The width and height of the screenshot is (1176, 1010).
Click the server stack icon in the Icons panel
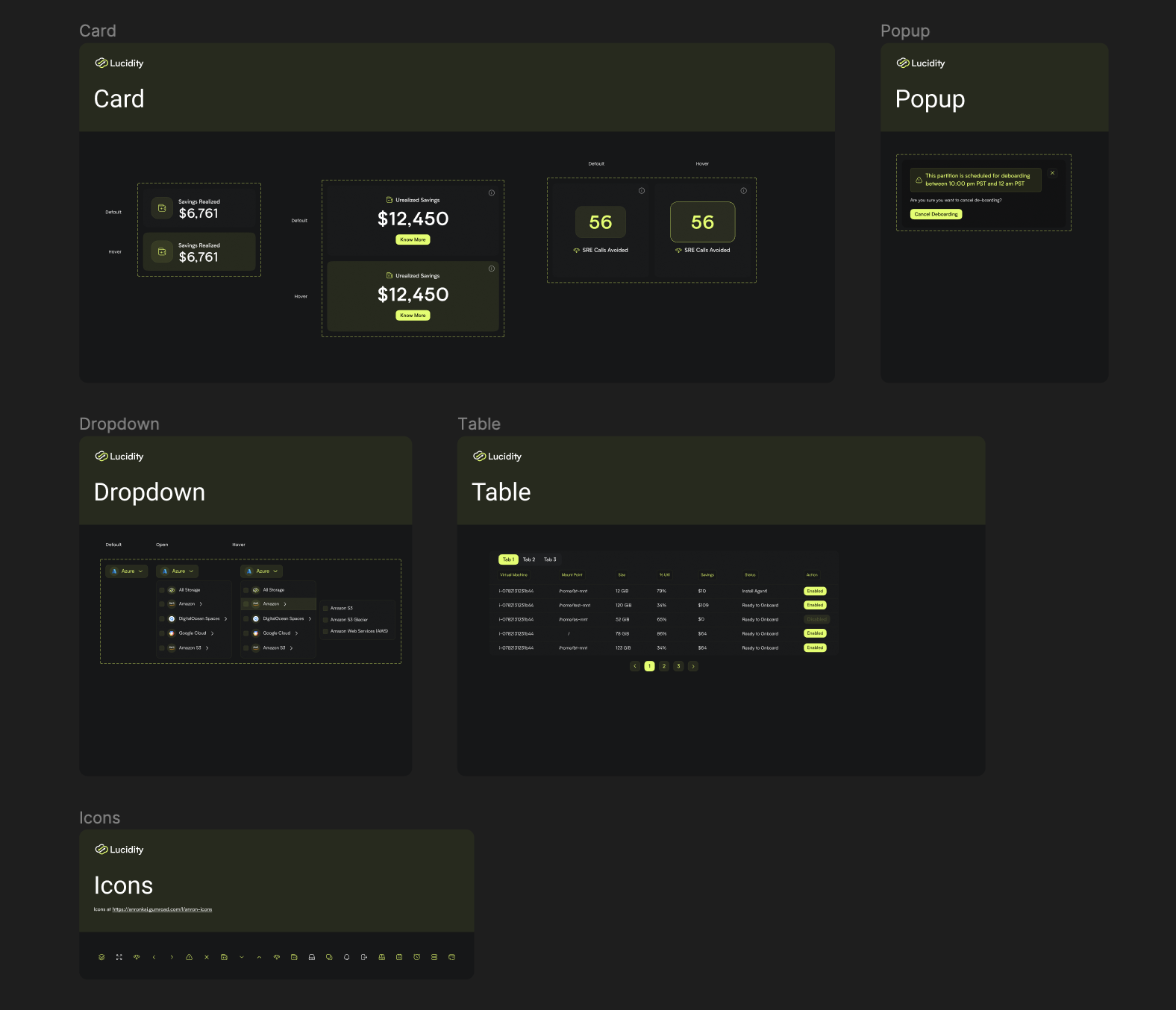coord(434,957)
